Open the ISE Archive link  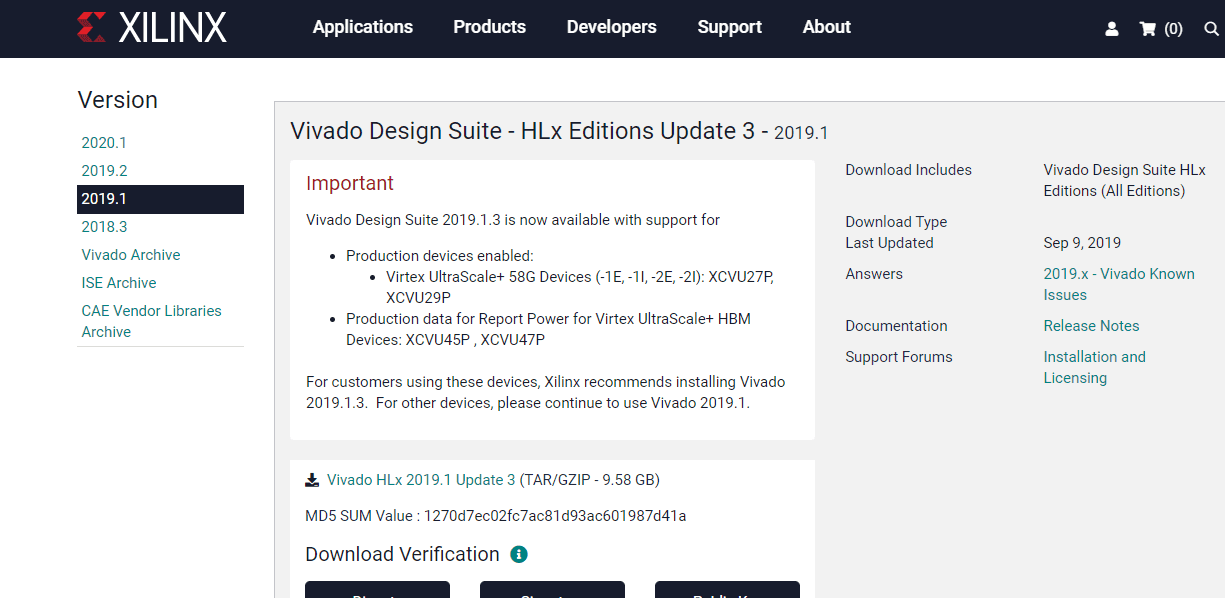[x=119, y=283]
